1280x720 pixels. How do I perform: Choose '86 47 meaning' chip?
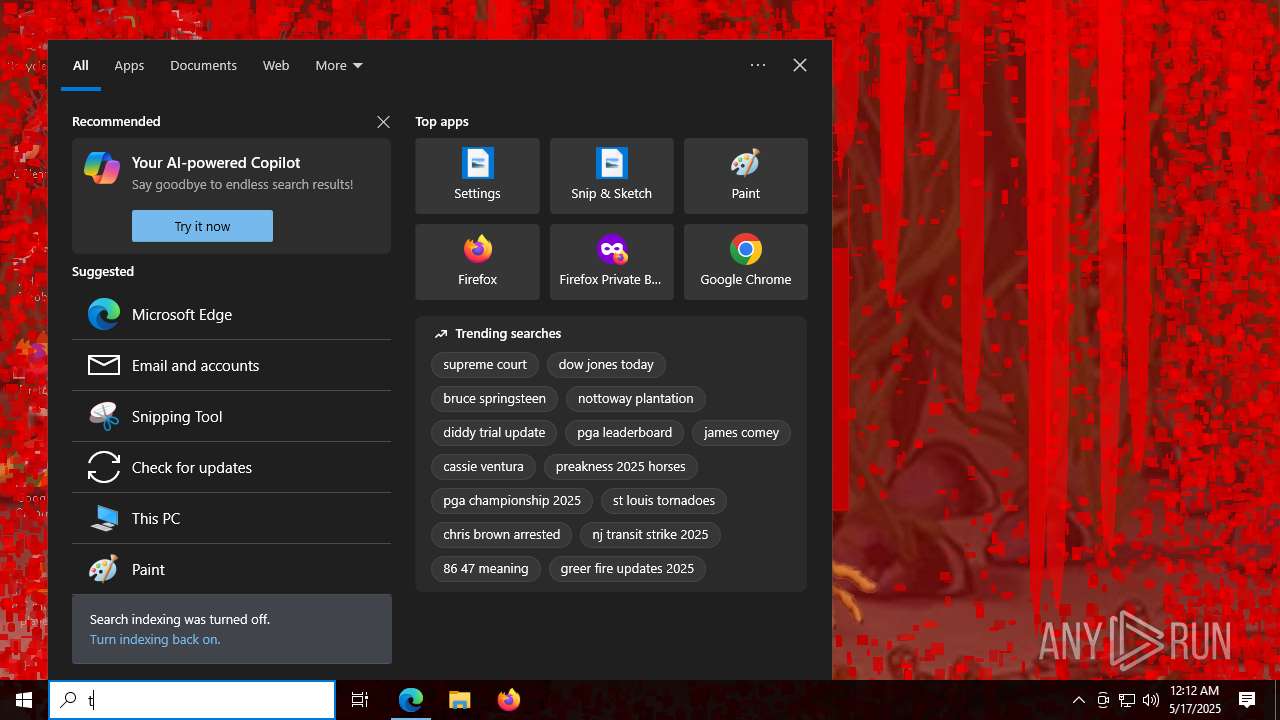[x=486, y=569]
